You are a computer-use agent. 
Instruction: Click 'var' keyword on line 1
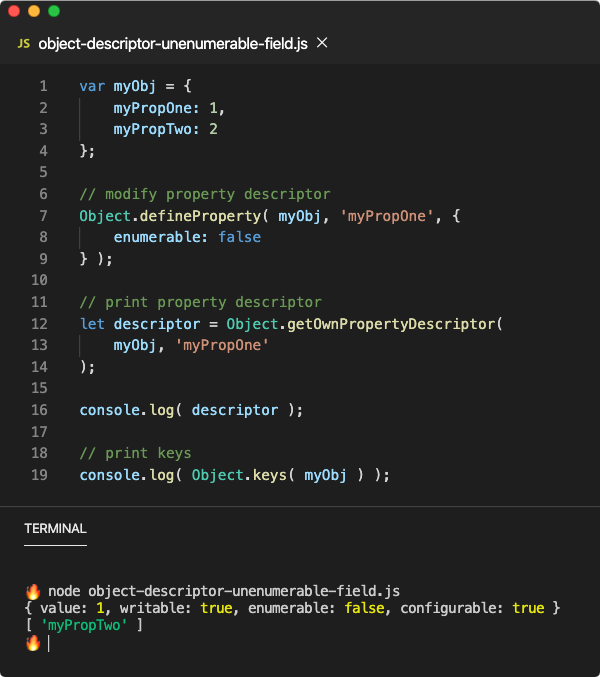point(92,86)
